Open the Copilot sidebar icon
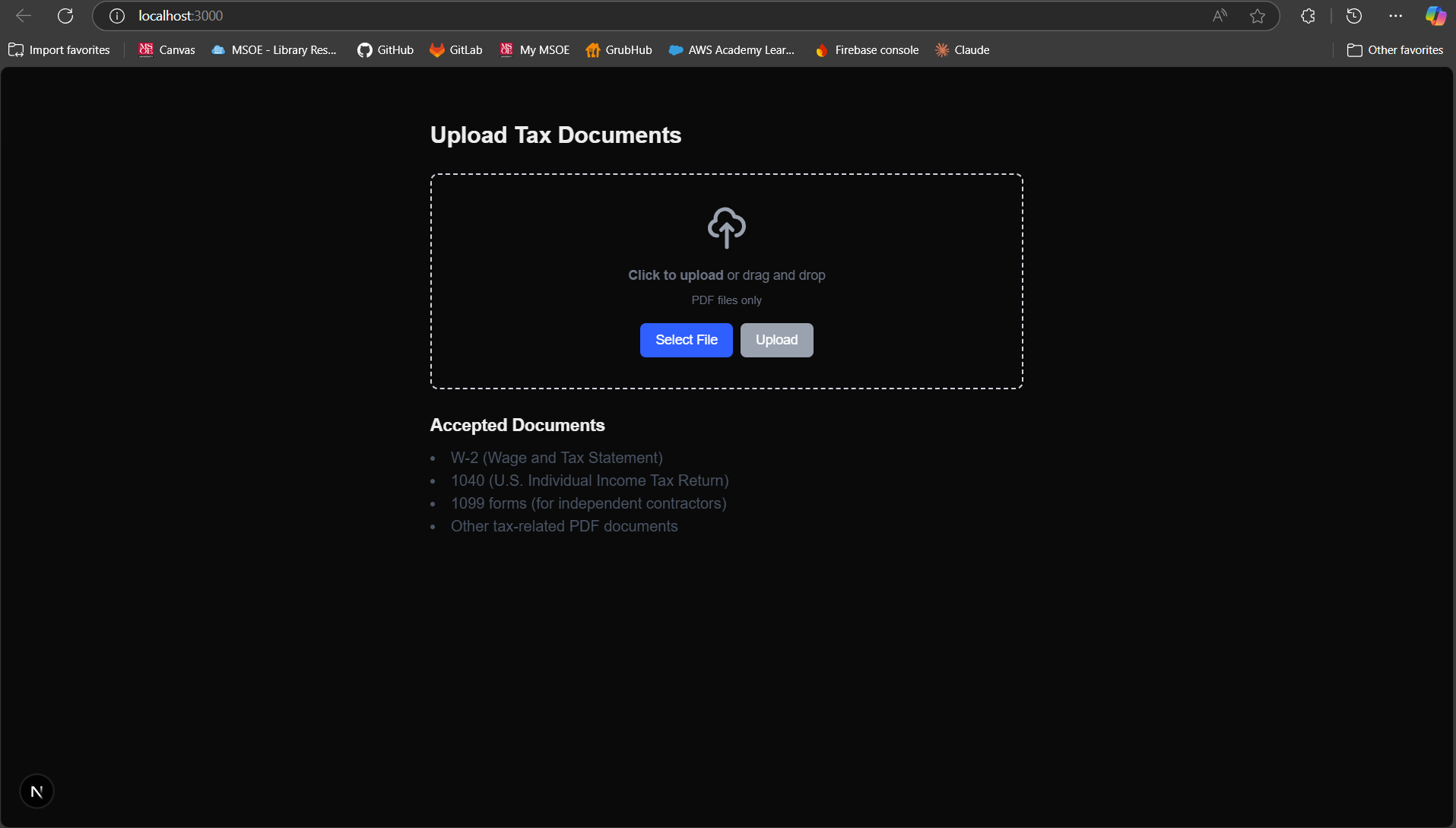This screenshot has width=1456, height=828. 1435,16
